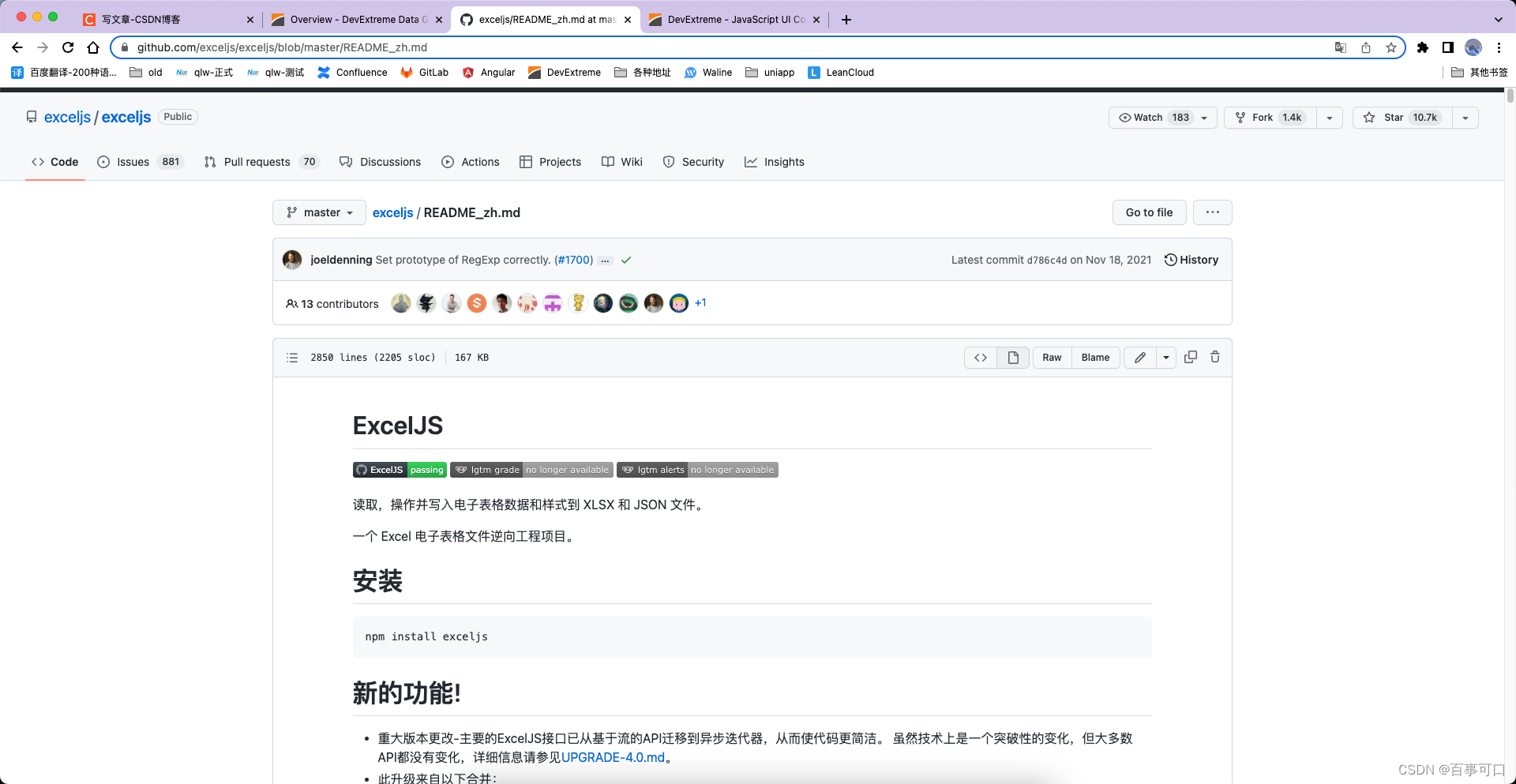Open the orange S contributor avatar
This screenshot has width=1516, height=784.
(x=477, y=303)
